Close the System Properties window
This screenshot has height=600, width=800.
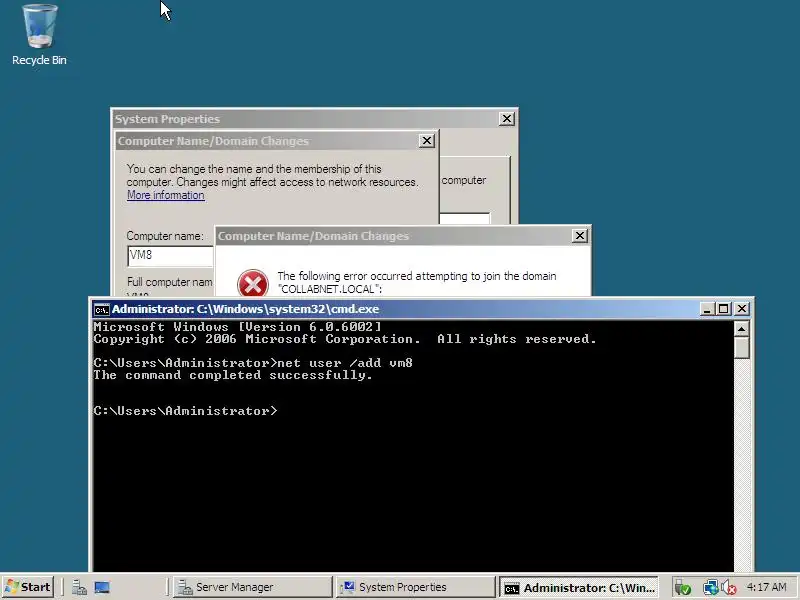506,119
